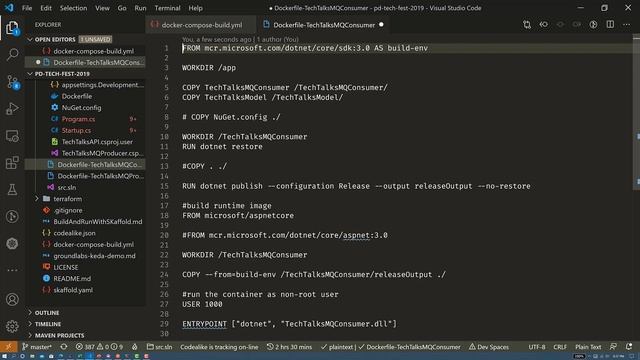Image resolution: width=640 pixels, height=360 pixels.
Task: Open the Test flask icon in activity bar
Action: coord(12,190)
